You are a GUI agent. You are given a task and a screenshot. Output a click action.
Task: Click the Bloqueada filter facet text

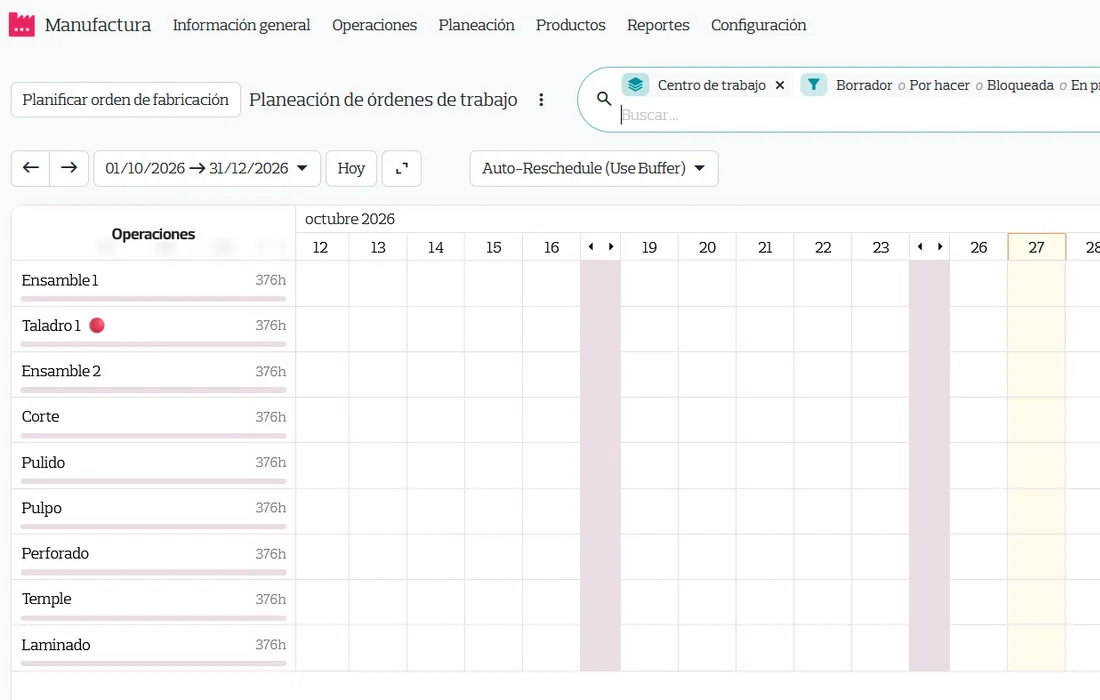[x=1020, y=85]
